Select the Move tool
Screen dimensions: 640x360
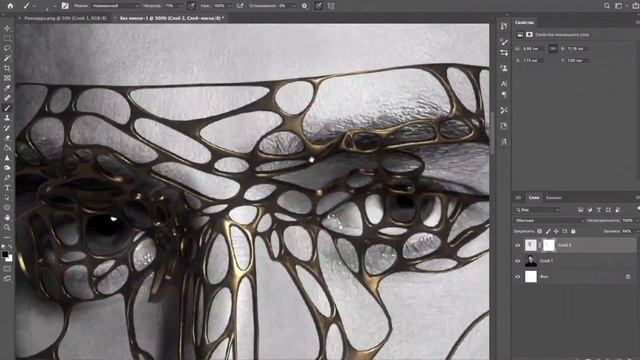(x=7, y=28)
